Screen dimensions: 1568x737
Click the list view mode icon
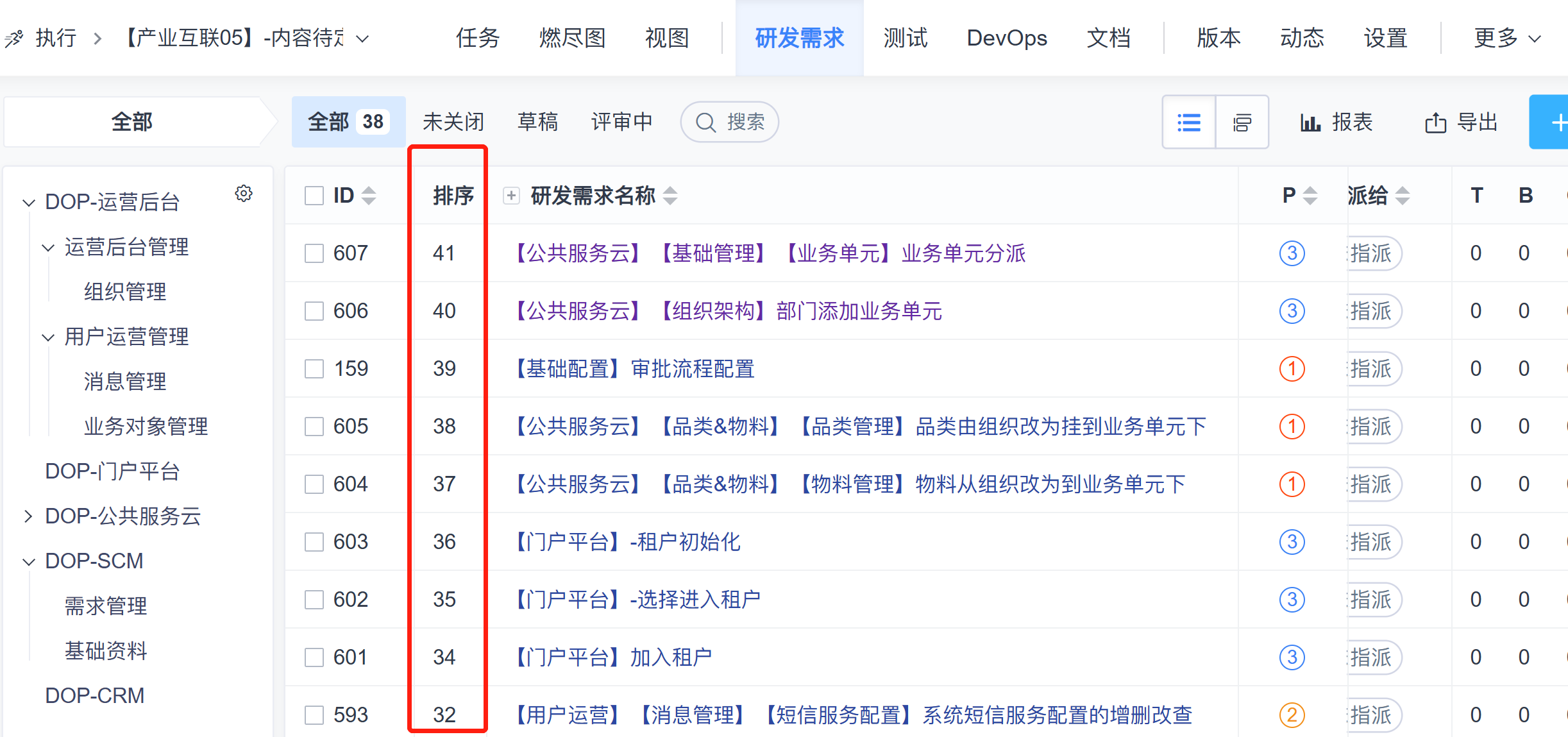tap(1188, 122)
